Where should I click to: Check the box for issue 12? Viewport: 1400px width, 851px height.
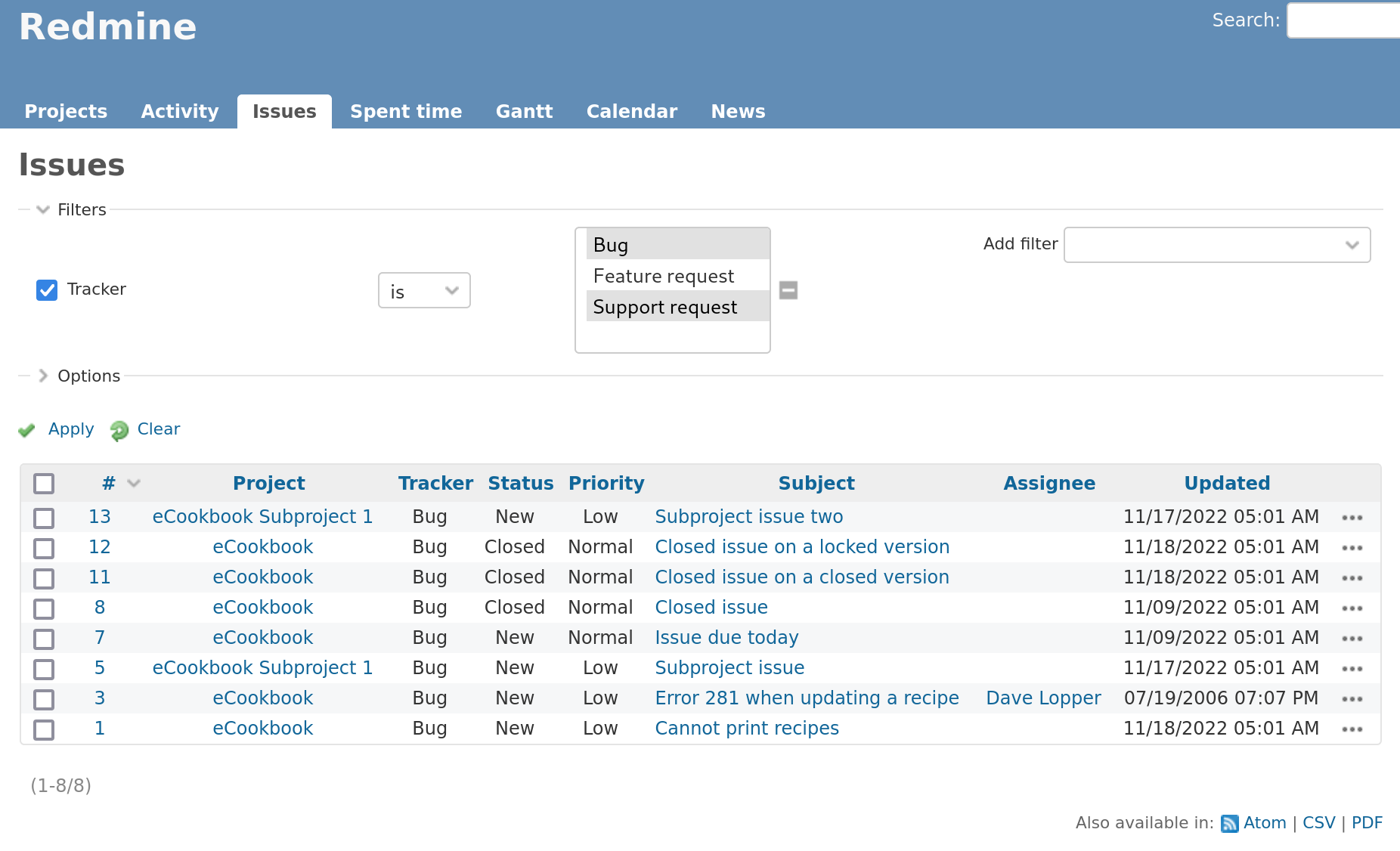tap(44, 548)
